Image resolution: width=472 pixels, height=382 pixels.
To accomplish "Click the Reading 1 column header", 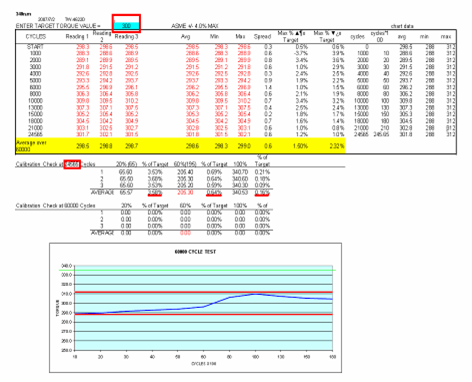I will [x=77, y=37].
